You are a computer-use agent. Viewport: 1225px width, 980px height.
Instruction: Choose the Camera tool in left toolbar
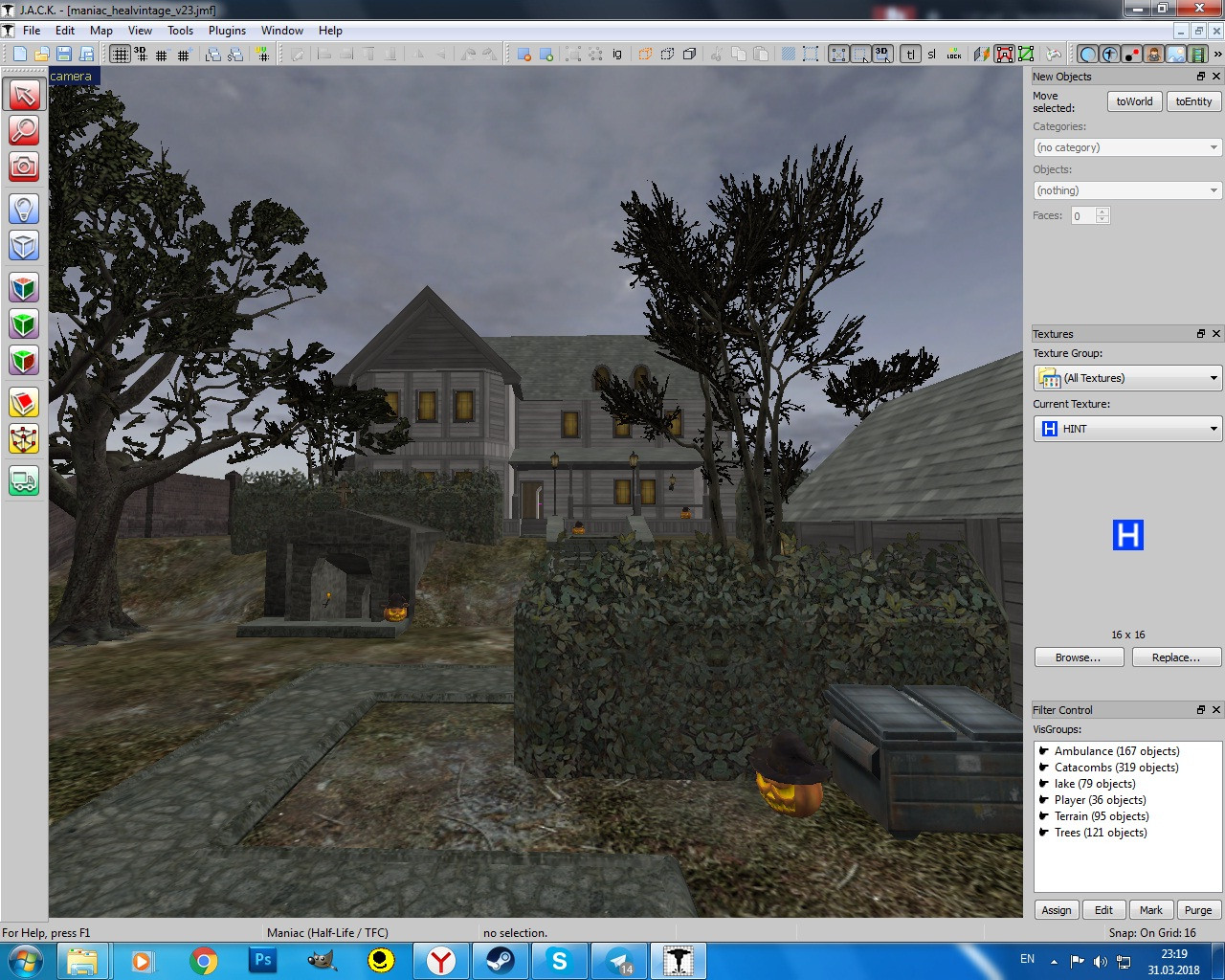point(24,167)
